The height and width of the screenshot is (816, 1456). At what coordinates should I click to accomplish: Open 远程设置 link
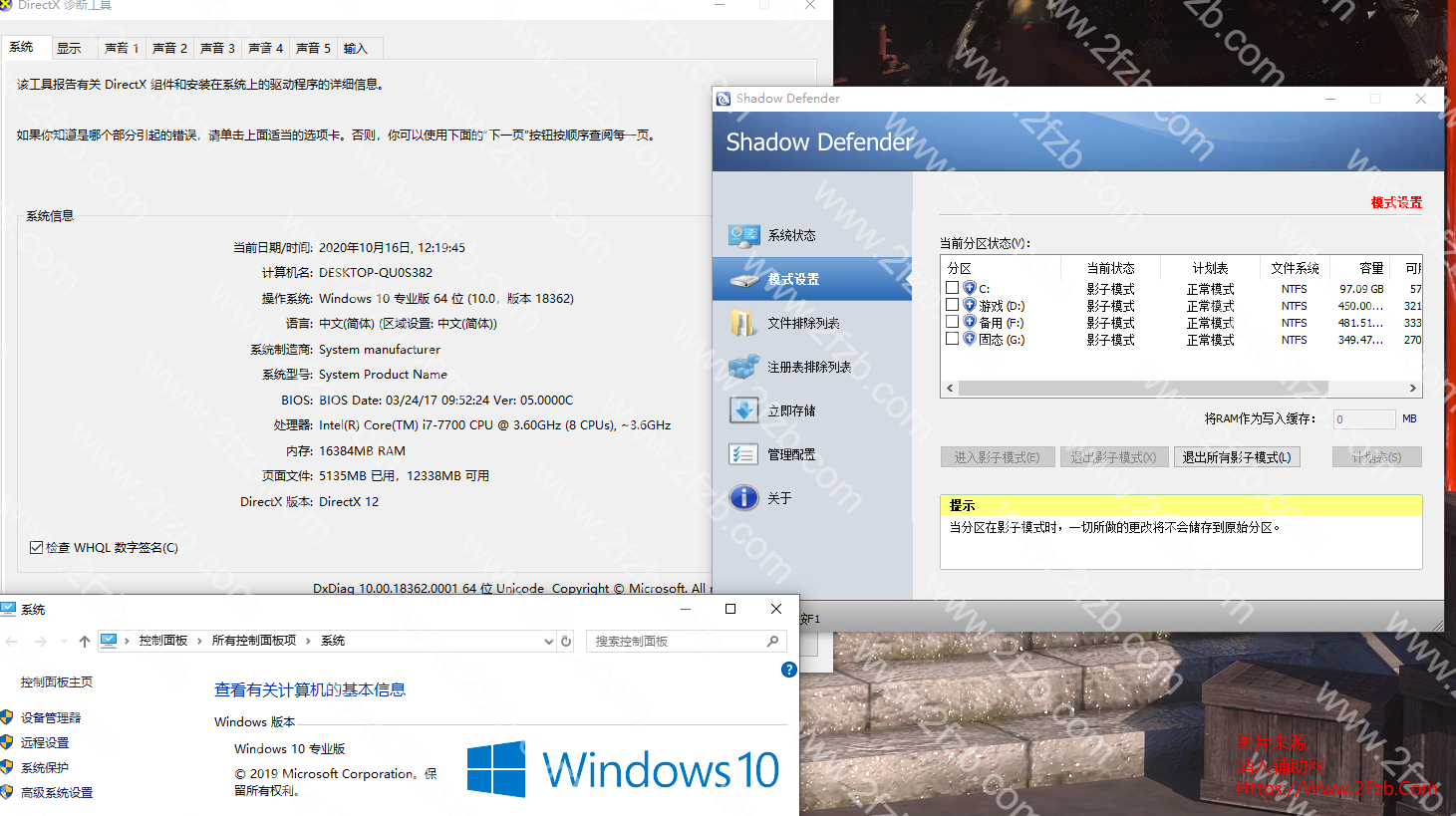pyautogui.click(x=45, y=742)
